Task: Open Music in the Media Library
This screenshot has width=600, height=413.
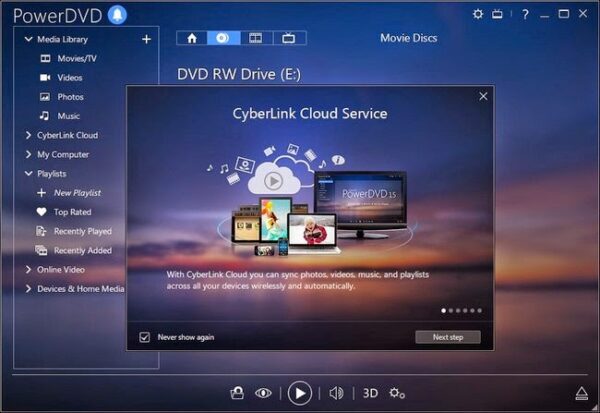Action: (x=60, y=116)
